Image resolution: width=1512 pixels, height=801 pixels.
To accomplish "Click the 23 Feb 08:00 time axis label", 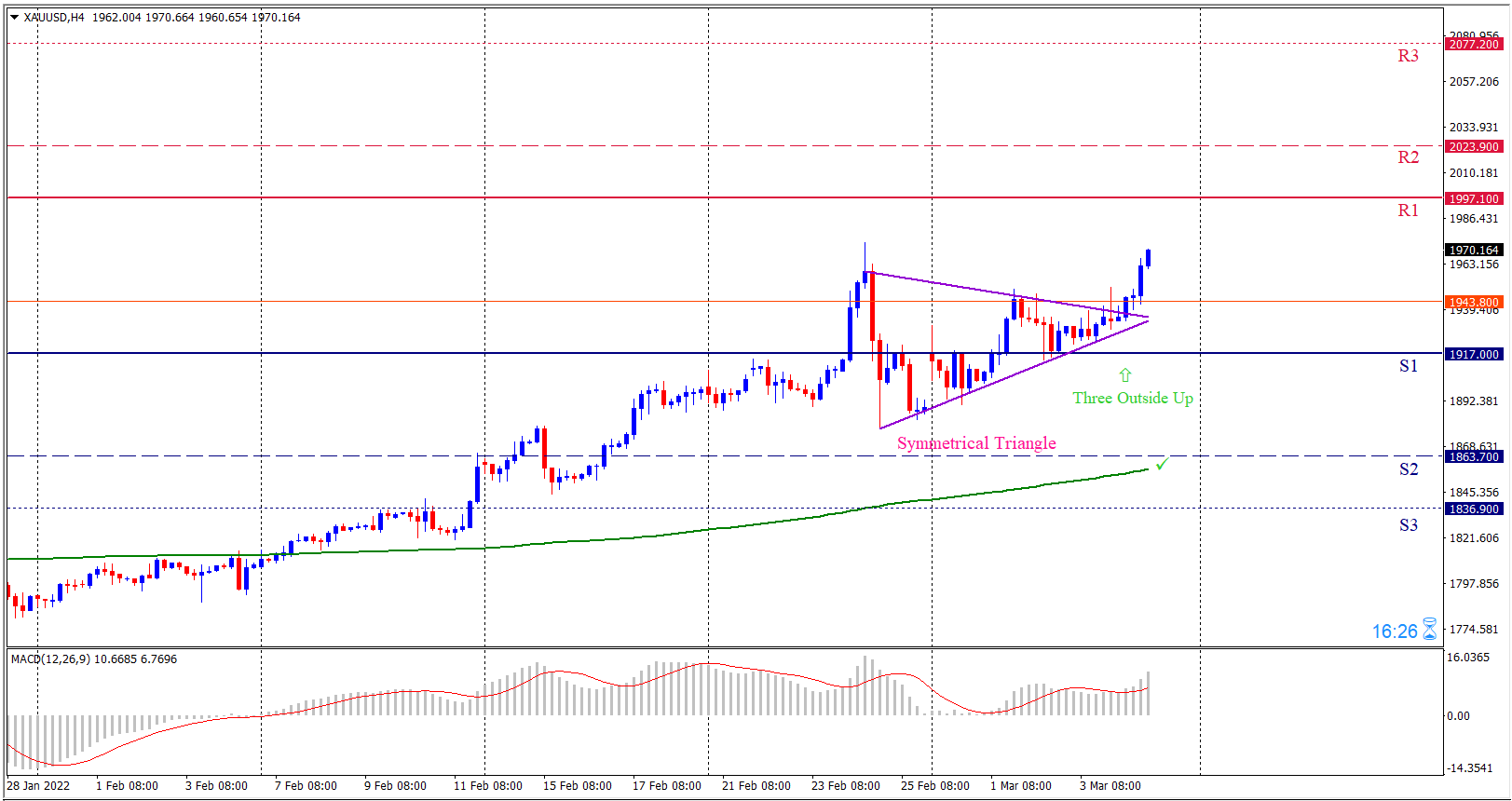I will click(x=845, y=786).
